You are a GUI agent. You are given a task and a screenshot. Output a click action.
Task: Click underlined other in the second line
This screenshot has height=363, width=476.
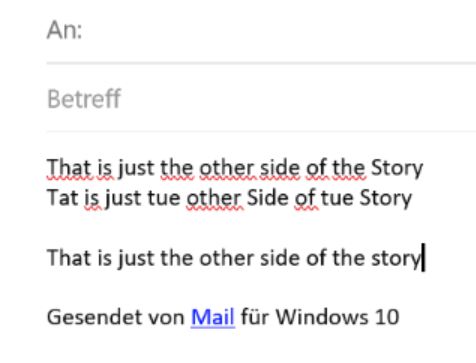pyautogui.click(x=214, y=198)
